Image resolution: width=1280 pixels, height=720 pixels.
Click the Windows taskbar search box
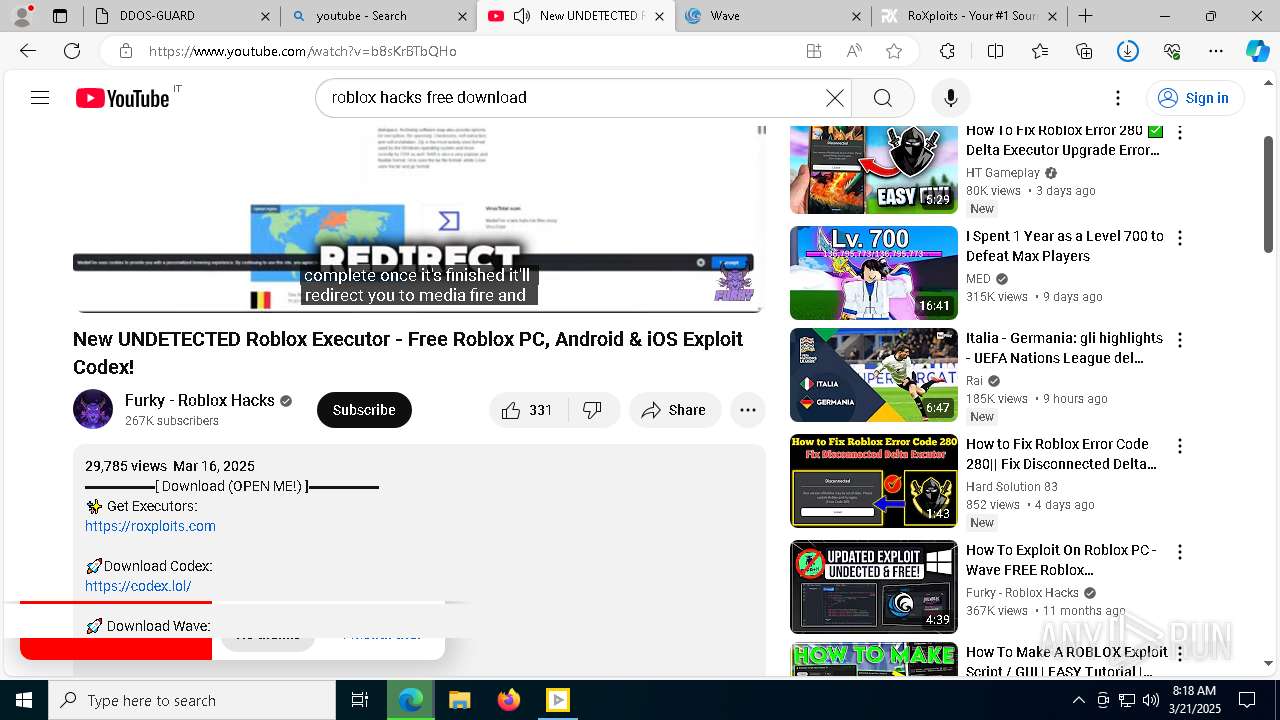point(192,700)
